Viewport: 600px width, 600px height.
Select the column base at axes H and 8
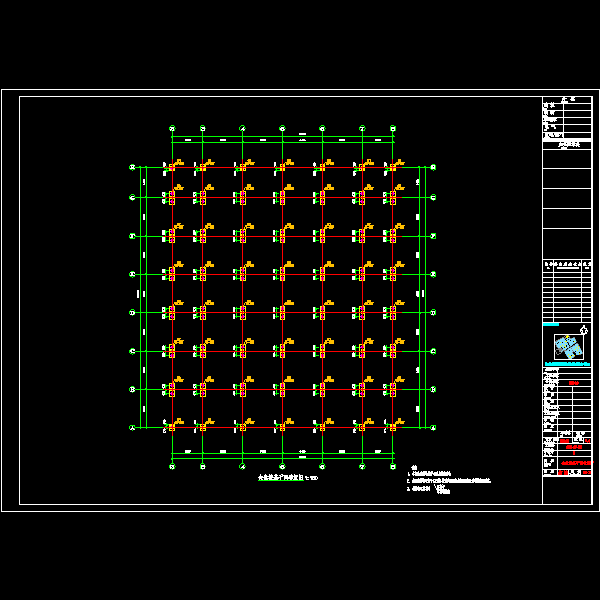click(393, 168)
